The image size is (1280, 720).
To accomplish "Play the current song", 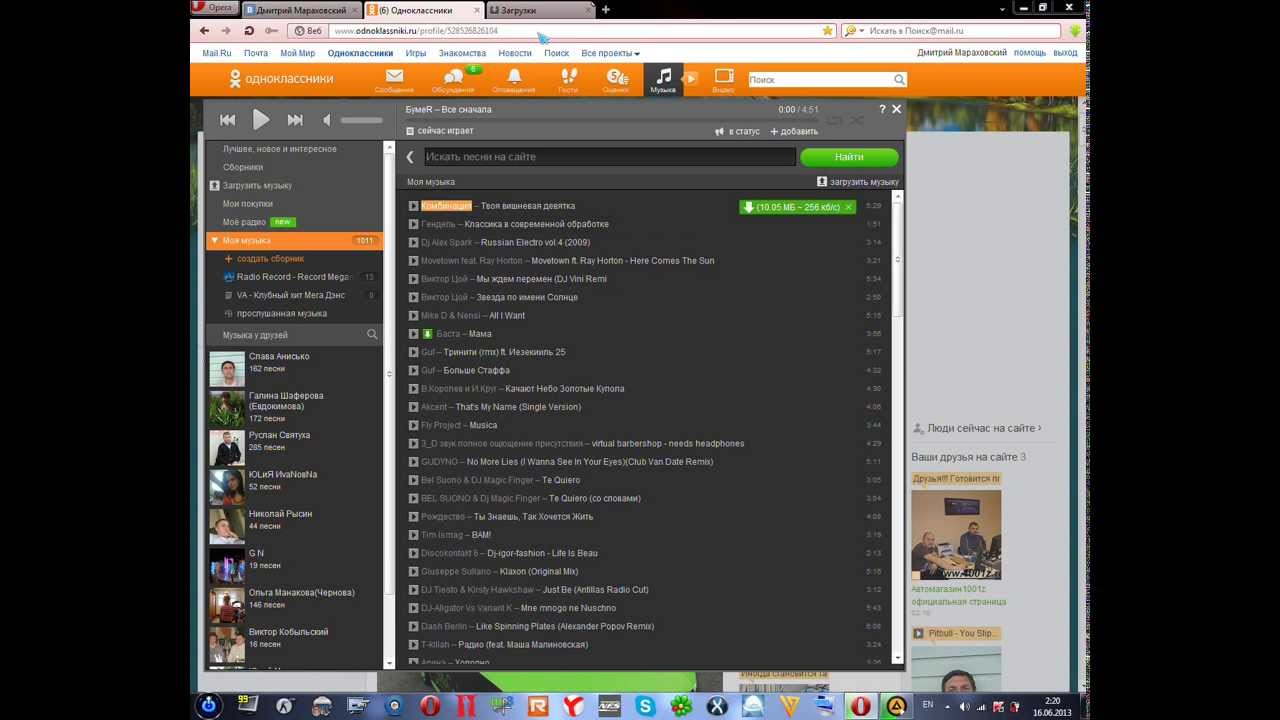I will 261,120.
